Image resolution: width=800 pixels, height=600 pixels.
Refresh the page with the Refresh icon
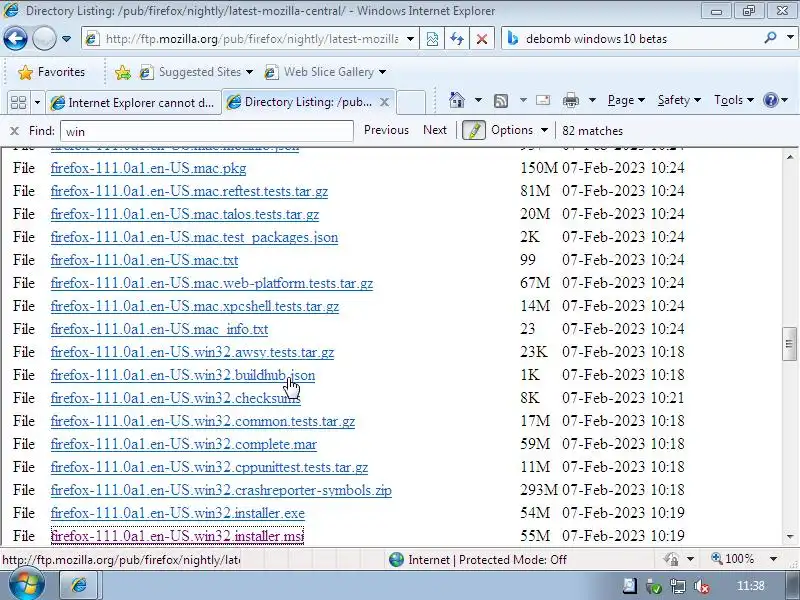click(457, 39)
